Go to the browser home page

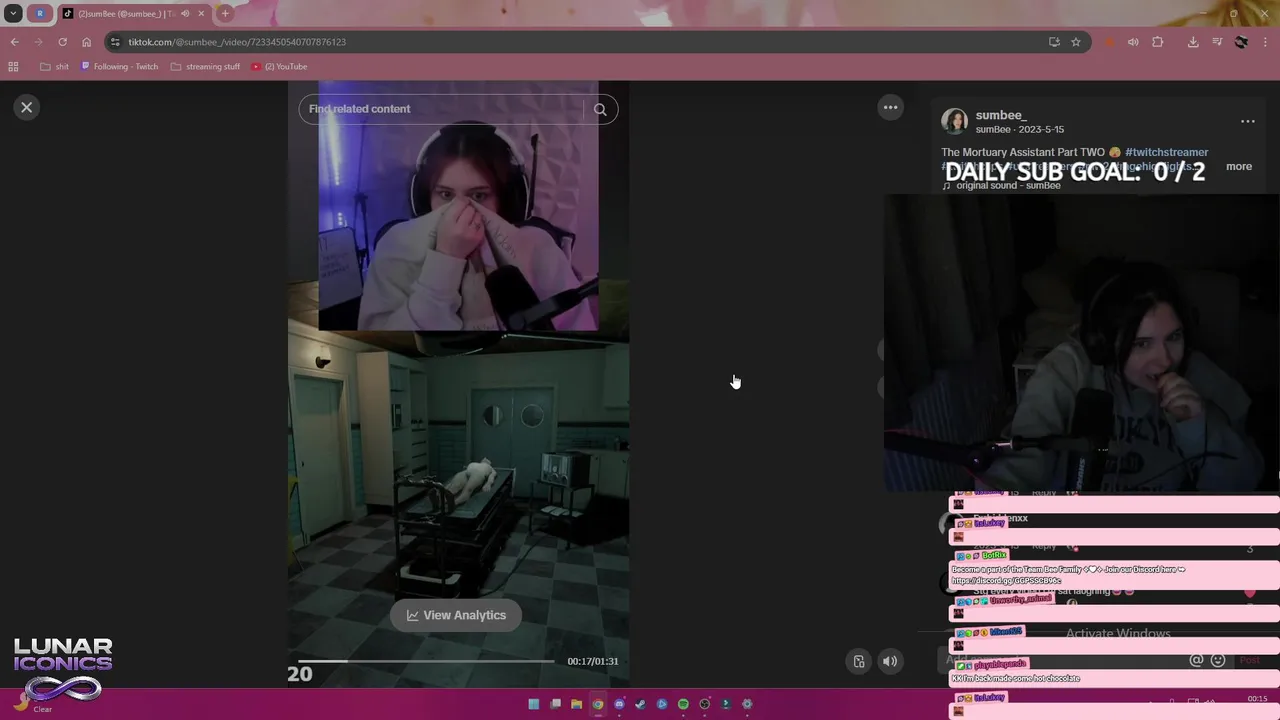pyautogui.click(x=86, y=42)
